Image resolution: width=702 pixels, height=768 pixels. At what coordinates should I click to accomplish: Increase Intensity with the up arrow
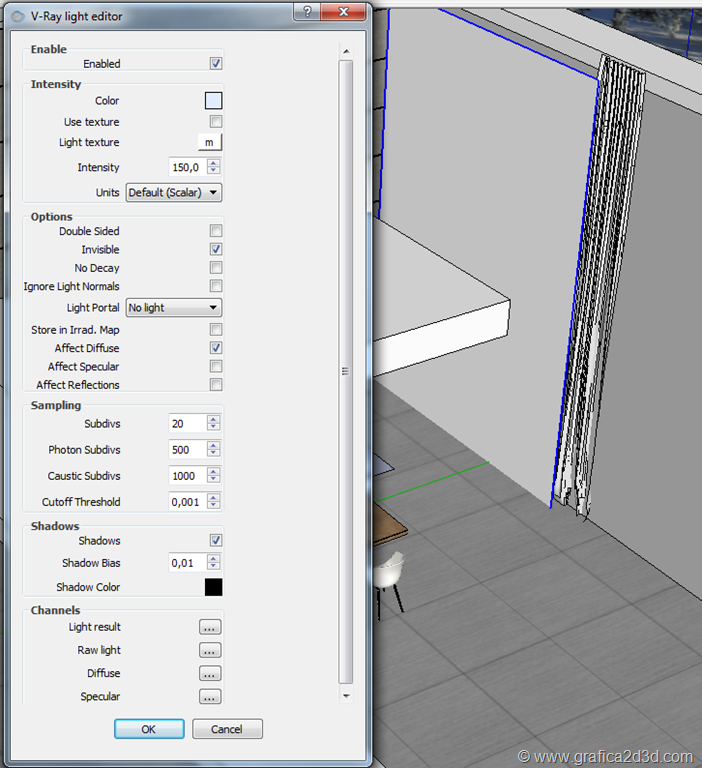pos(214,163)
